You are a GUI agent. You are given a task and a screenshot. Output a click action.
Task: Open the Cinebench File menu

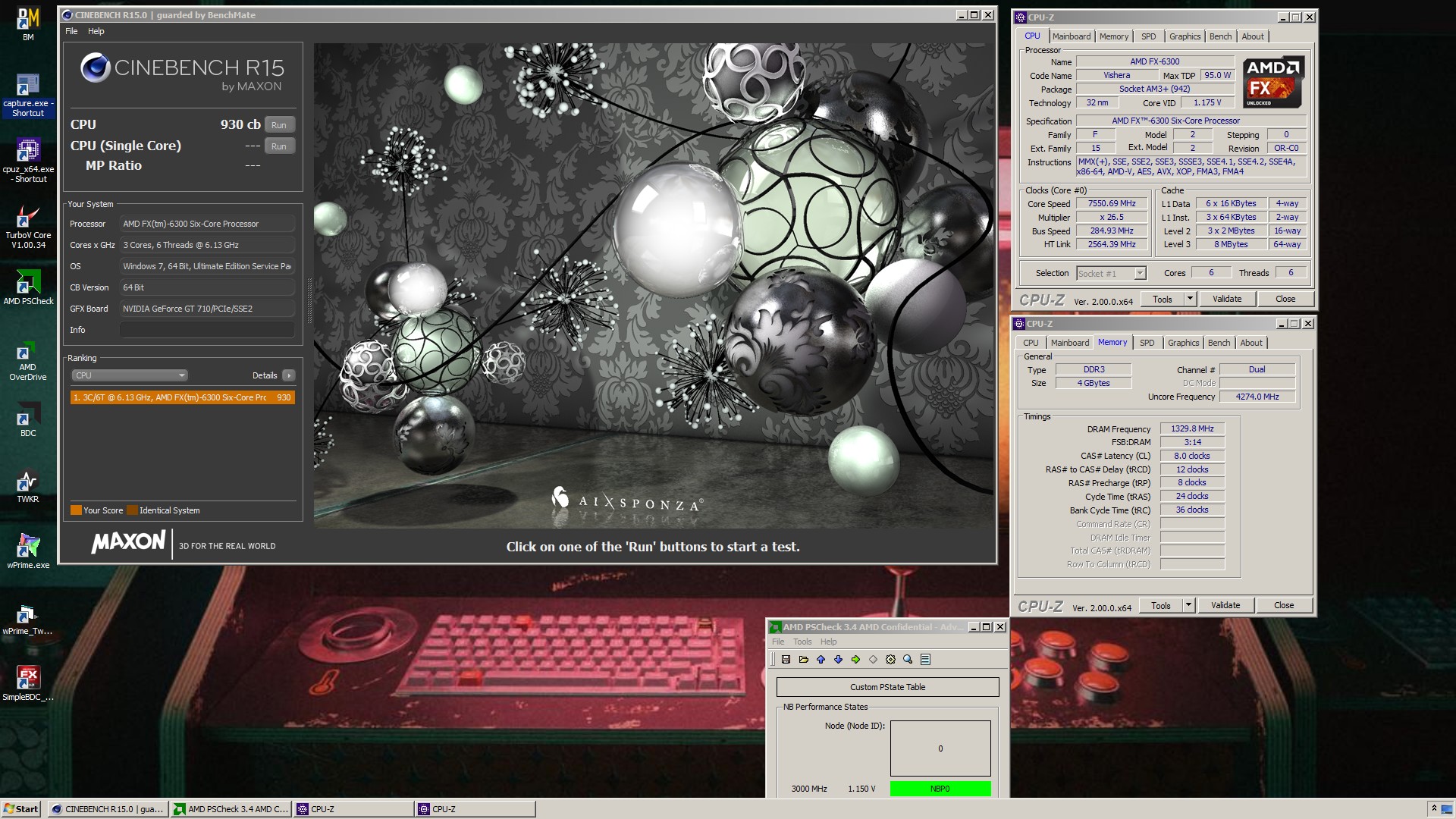[x=71, y=31]
